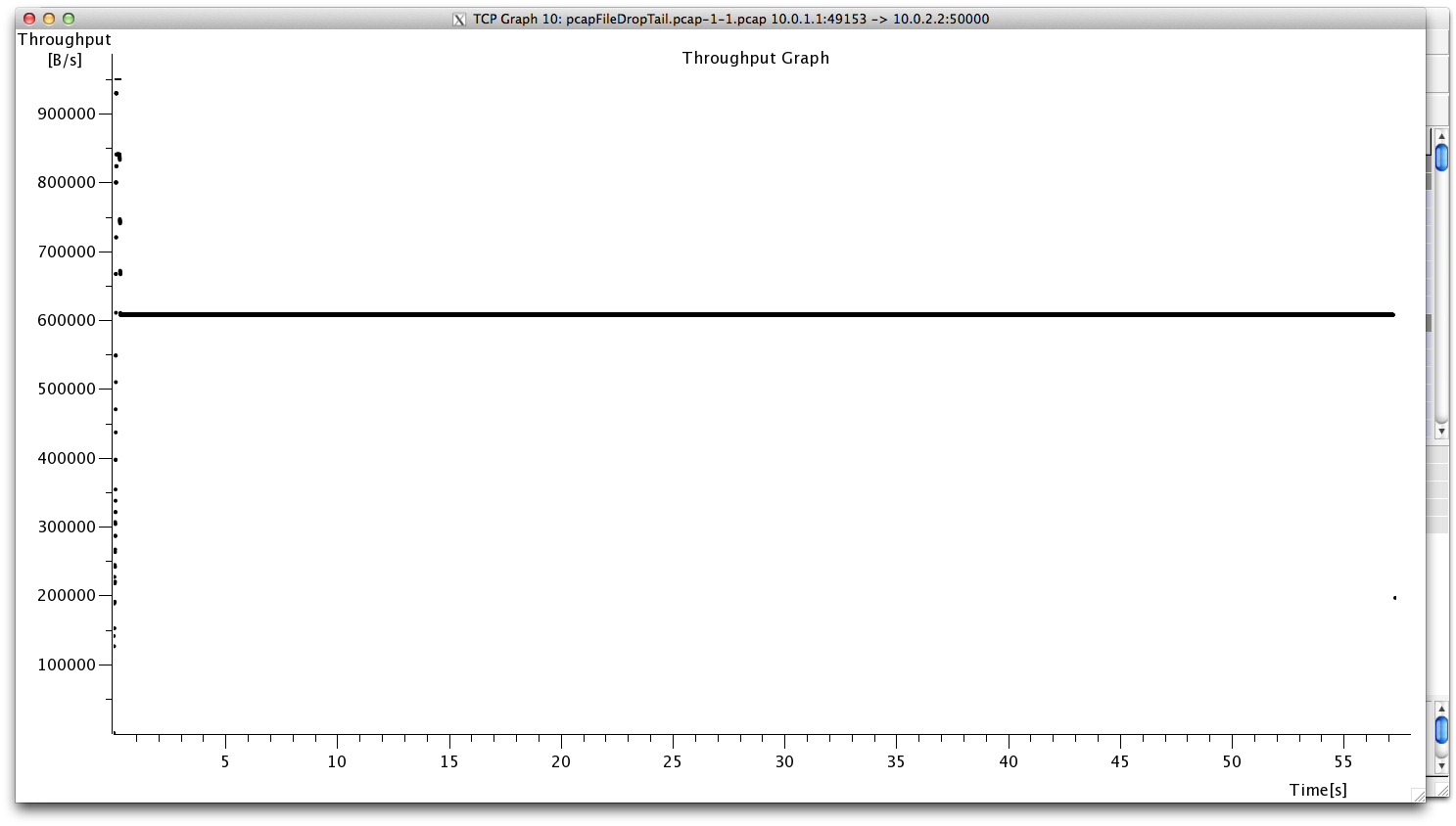Click the X11 icon in the title bar
The image size is (1456, 826).
(458, 19)
